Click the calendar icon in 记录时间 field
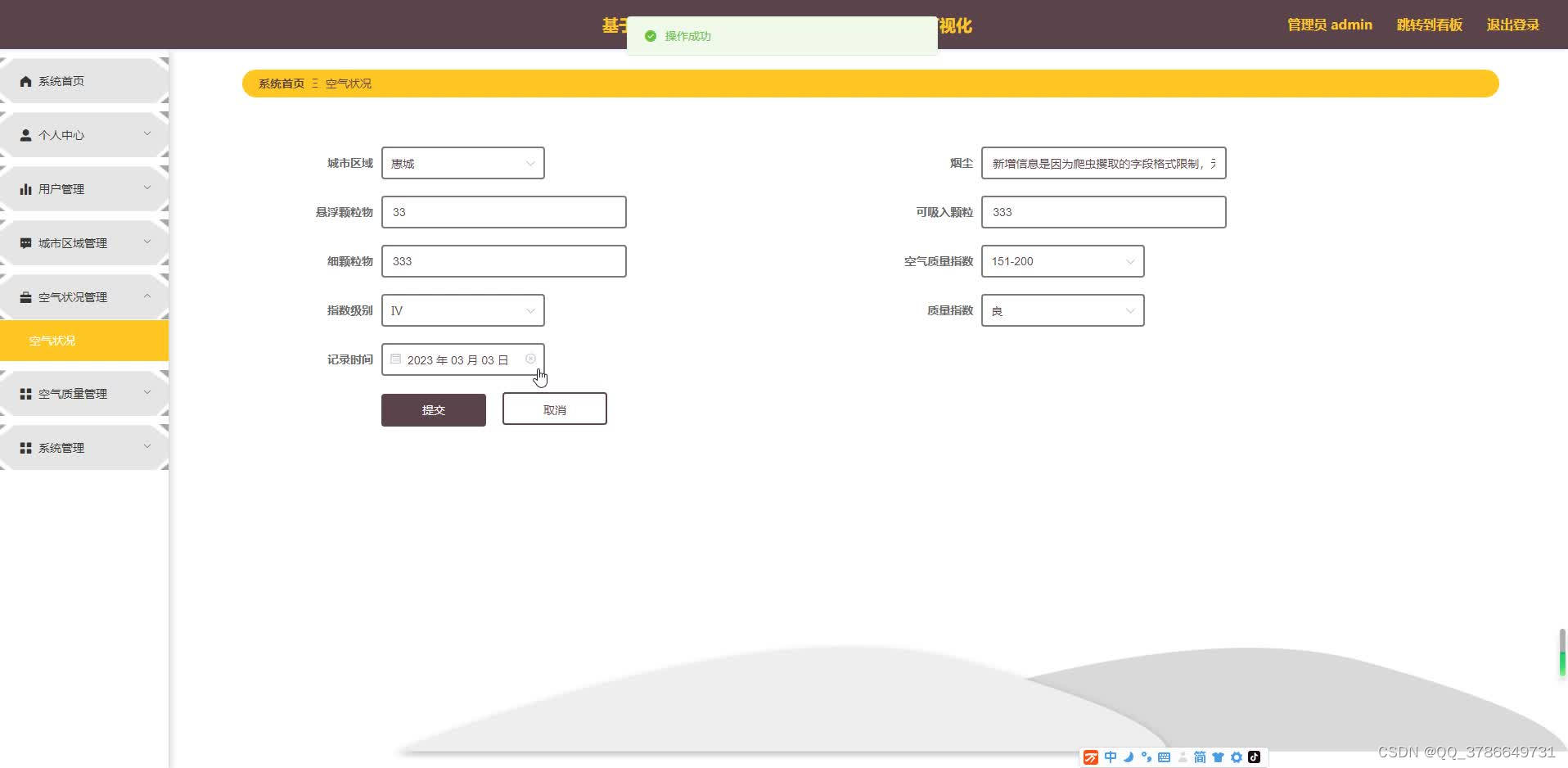This screenshot has width=1568, height=768. (x=396, y=359)
